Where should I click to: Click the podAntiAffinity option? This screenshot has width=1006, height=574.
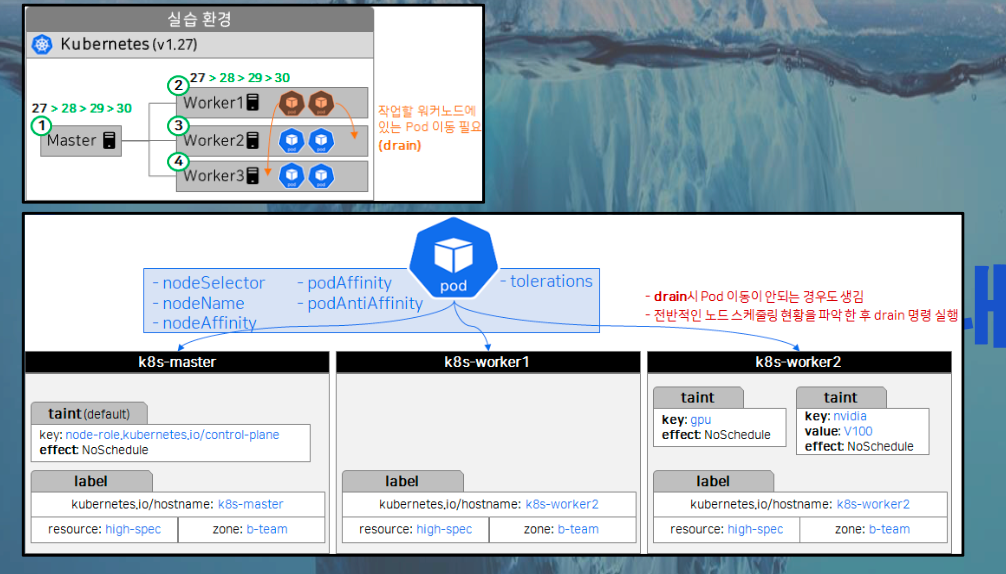pos(360,303)
